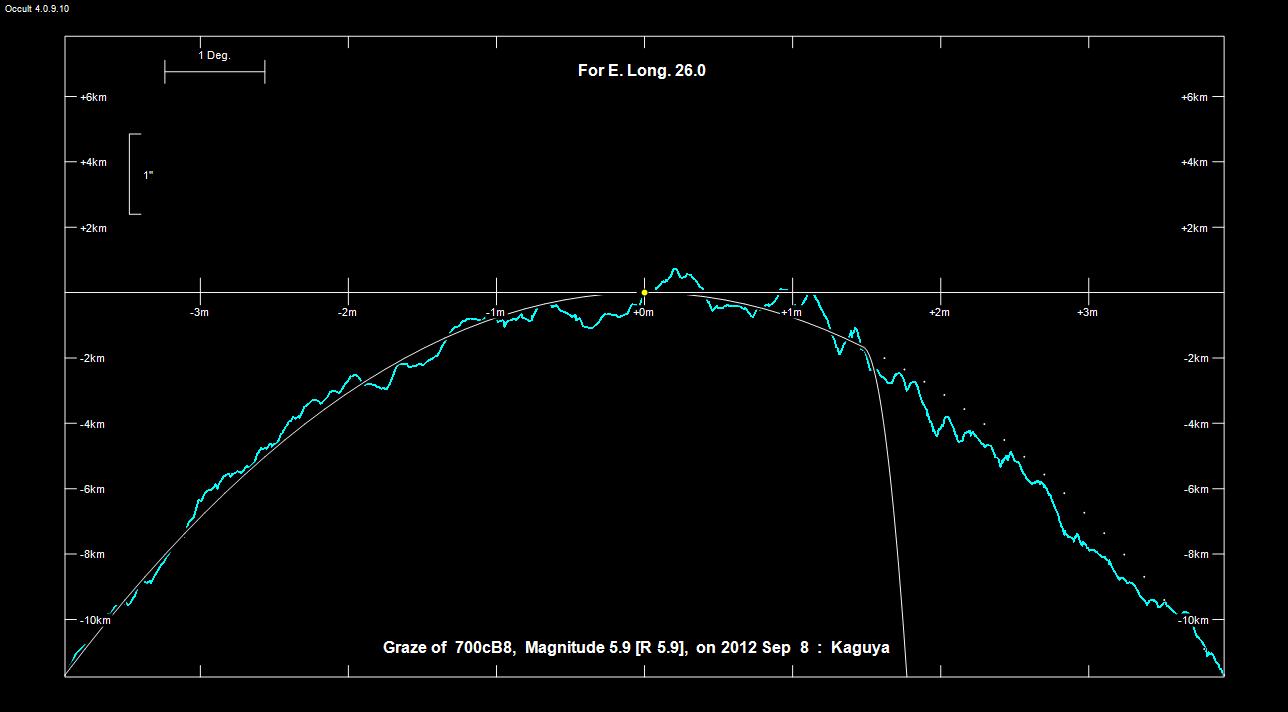Click the -1m time axis label
Viewport: 1288px width, 712px height.
coord(495,313)
